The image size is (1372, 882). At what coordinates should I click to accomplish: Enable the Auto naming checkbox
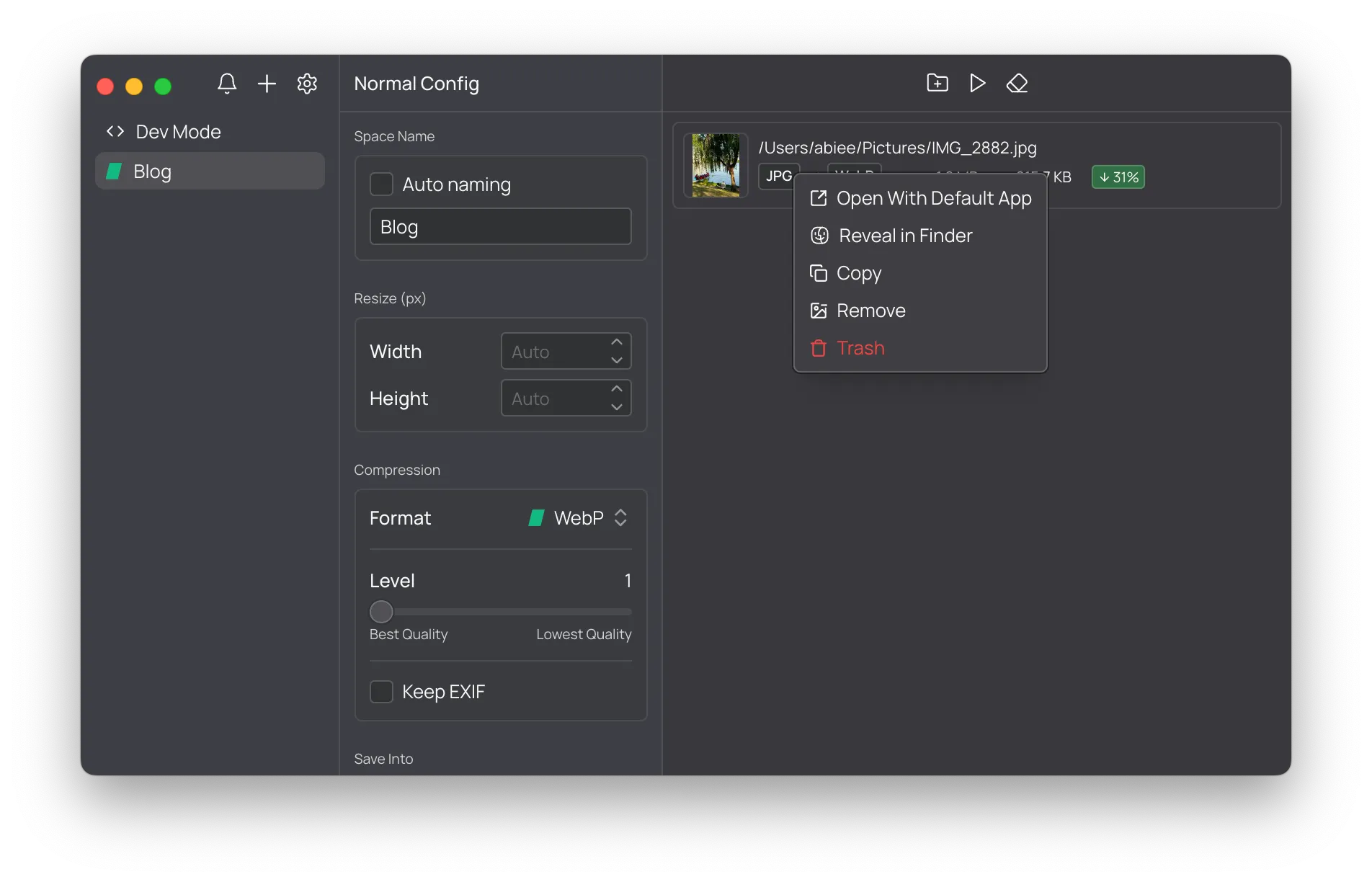[x=381, y=184]
